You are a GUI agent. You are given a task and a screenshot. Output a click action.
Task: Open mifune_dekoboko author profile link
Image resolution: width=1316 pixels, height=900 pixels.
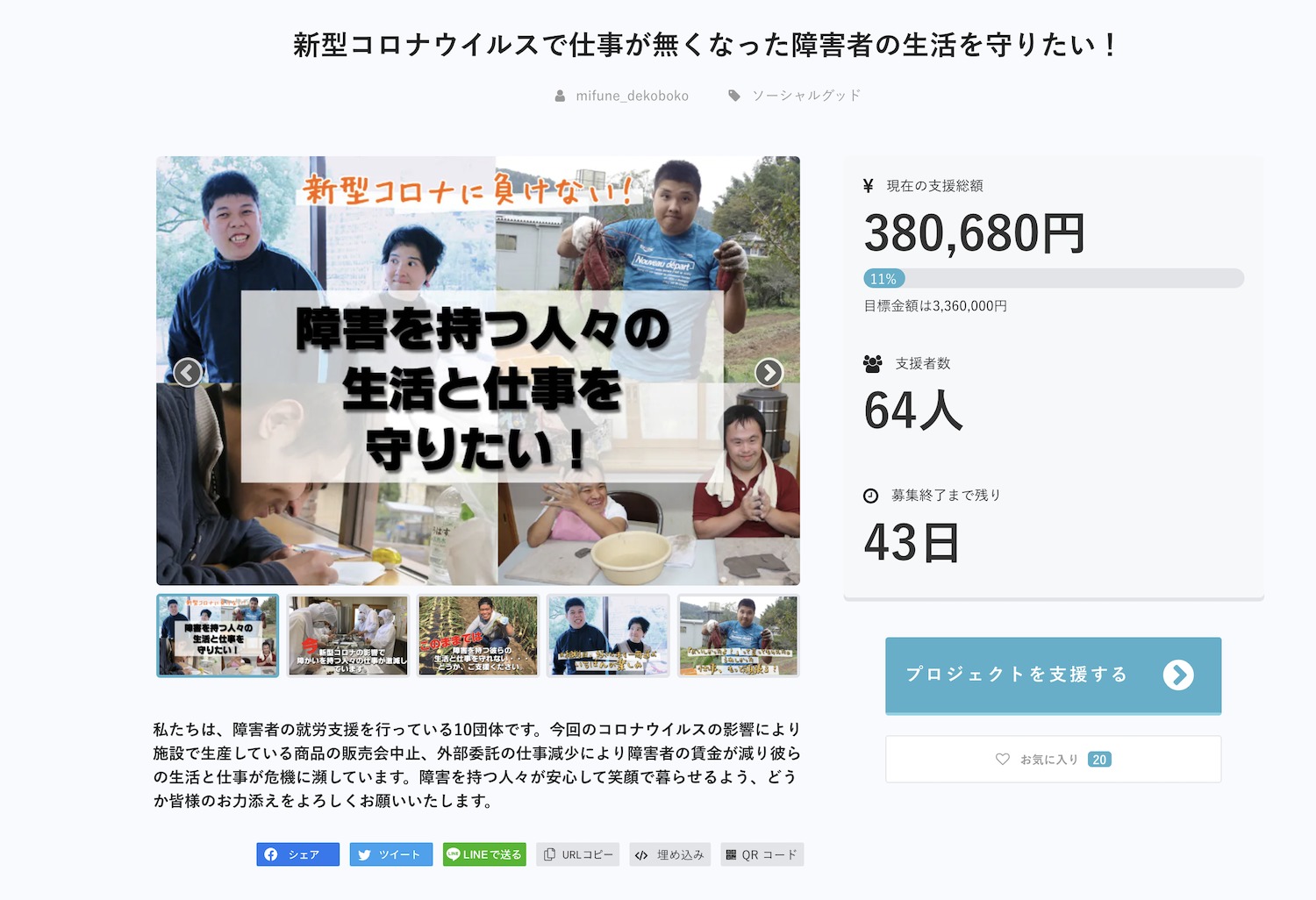coord(632,96)
